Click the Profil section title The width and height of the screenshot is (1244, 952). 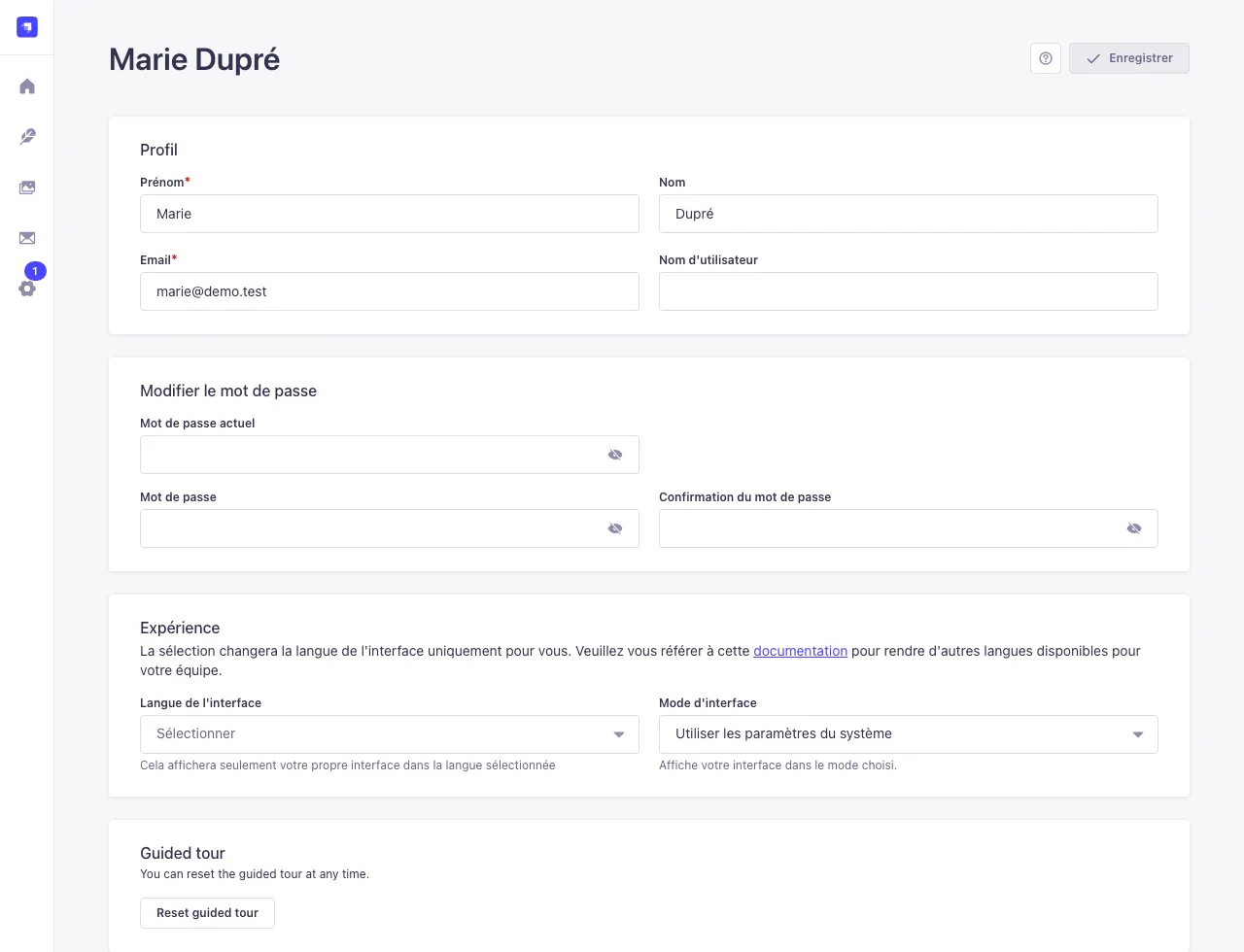[158, 150]
